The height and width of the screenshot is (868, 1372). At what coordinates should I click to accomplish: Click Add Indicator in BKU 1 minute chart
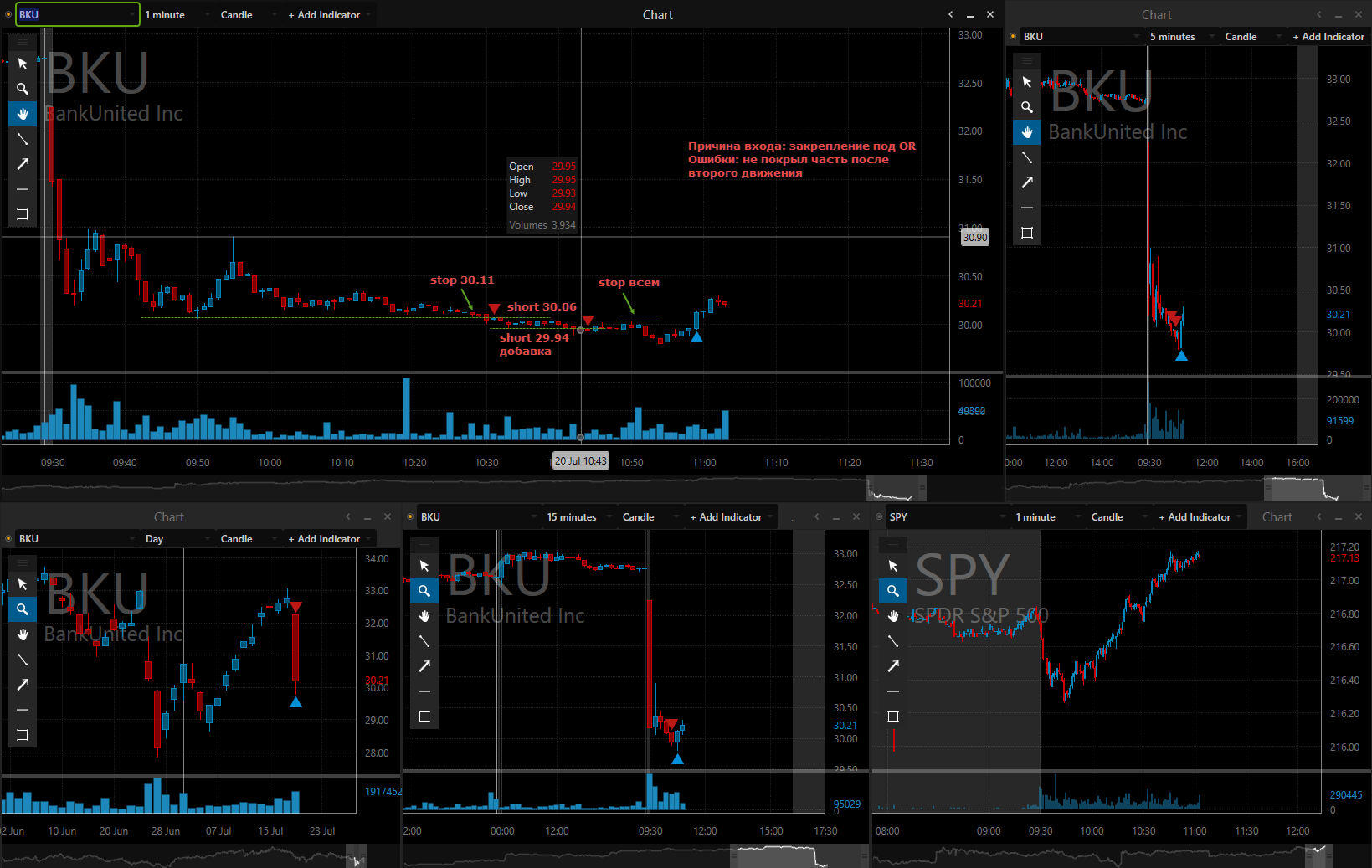point(329,15)
